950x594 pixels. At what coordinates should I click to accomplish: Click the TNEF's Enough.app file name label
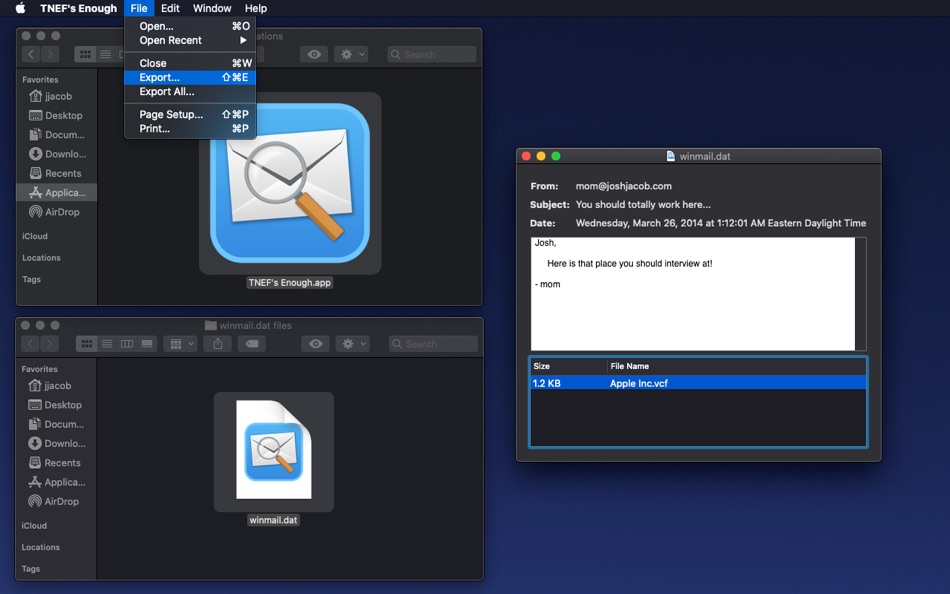tap(290, 282)
